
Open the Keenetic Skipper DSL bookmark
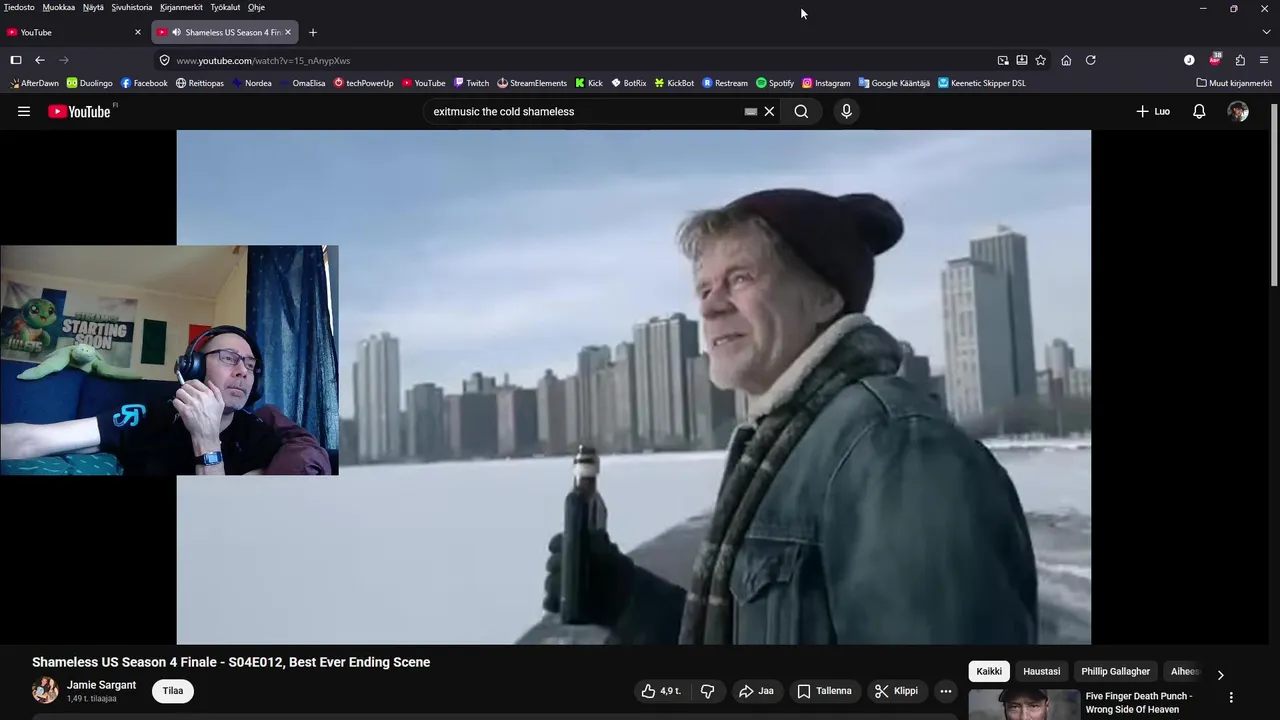coord(982,83)
